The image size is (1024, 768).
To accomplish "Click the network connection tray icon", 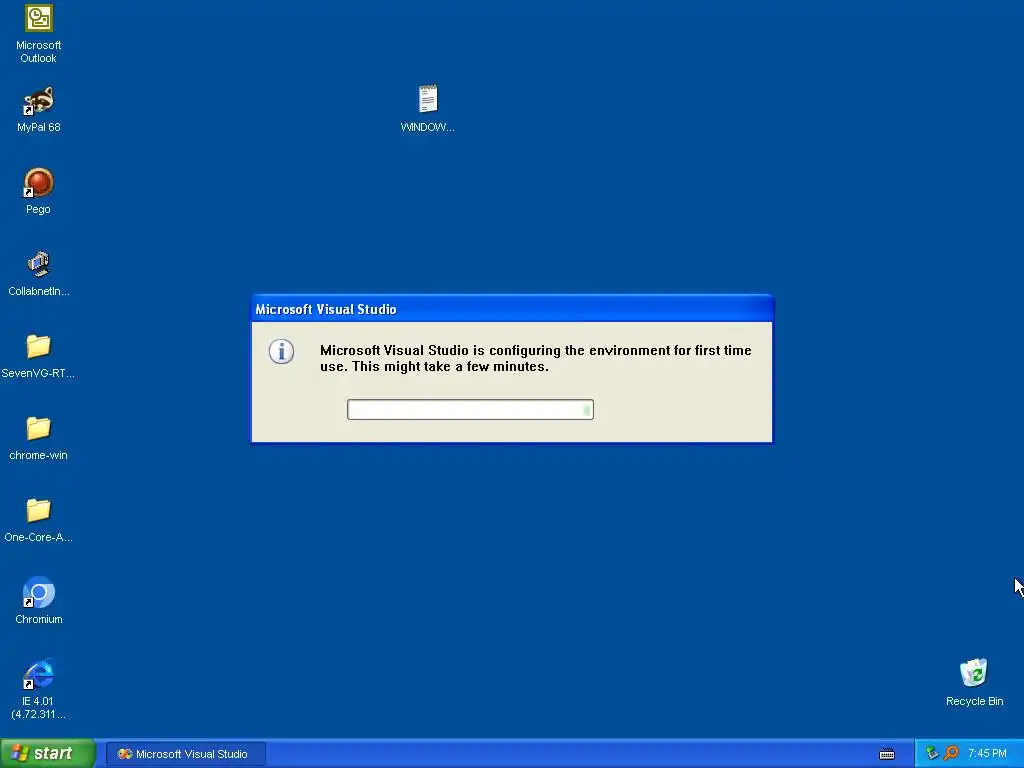I will (x=932, y=753).
